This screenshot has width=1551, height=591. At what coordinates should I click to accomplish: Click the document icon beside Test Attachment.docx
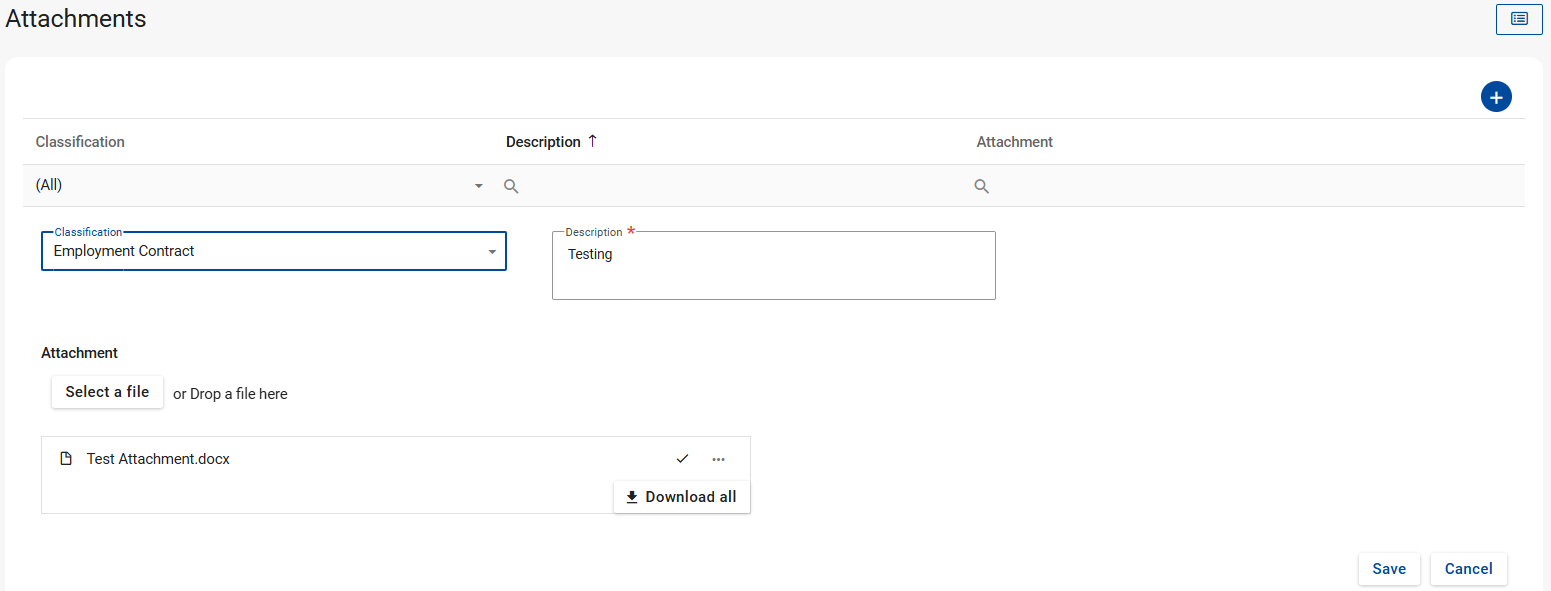point(66,459)
